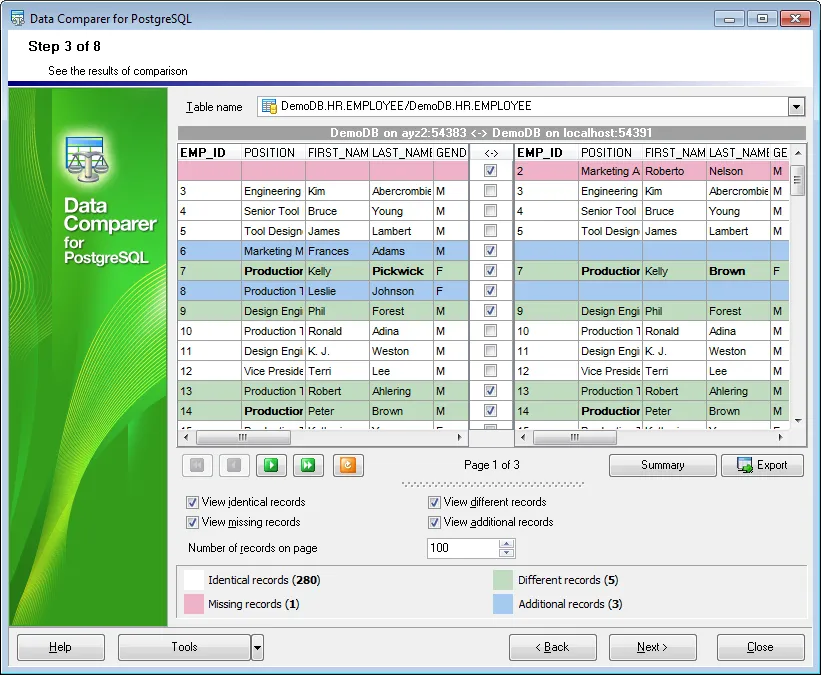Uncheck View additional records
Viewport: 821px width, 675px height.
435,522
